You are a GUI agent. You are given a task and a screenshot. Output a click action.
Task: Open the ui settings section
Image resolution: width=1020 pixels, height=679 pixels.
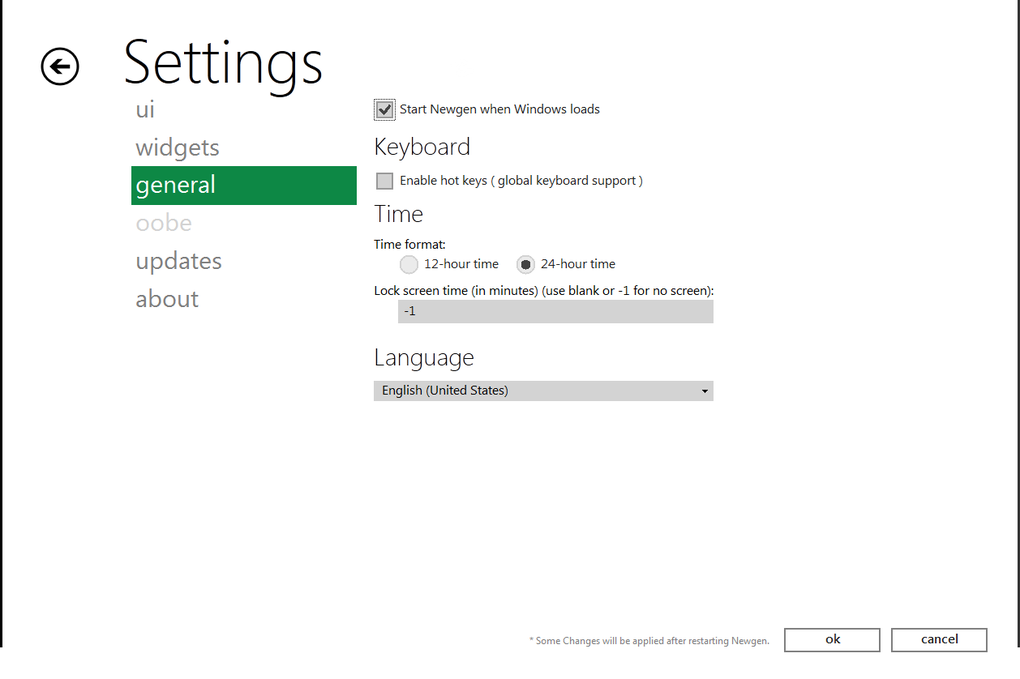pyautogui.click(x=145, y=109)
